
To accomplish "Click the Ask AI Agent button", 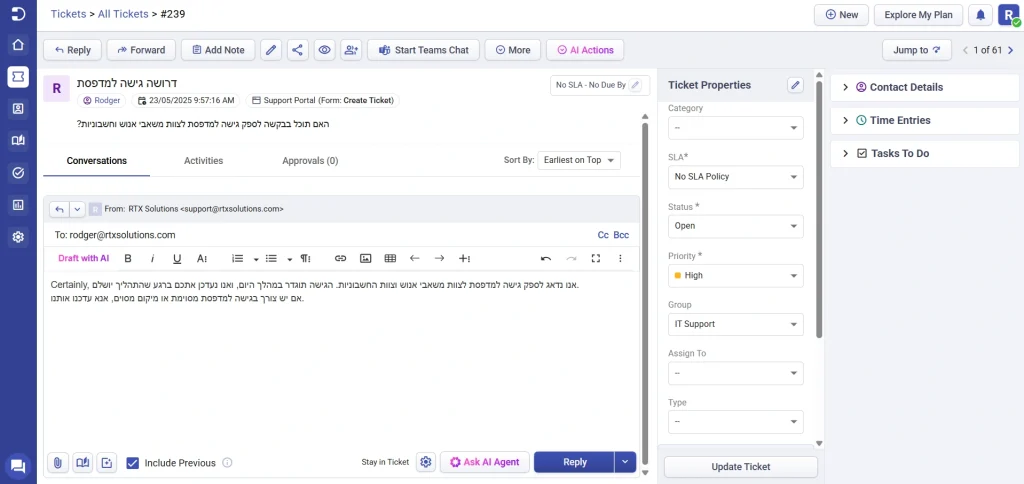I will point(485,462).
